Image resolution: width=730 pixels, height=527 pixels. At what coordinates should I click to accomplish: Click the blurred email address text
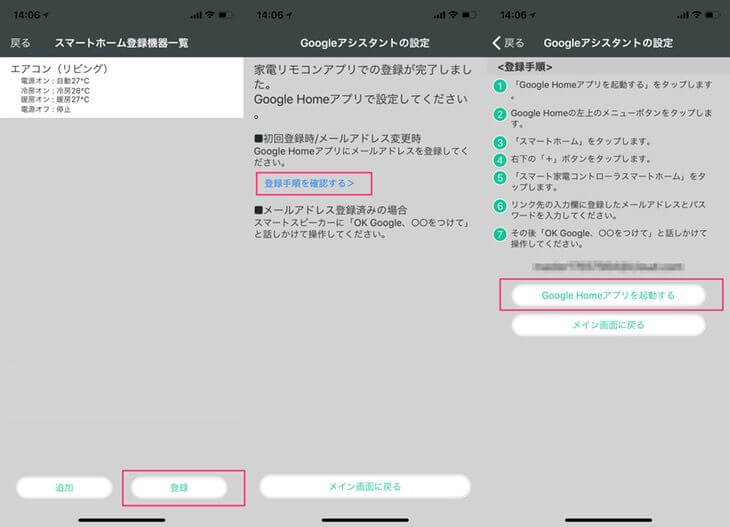608,266
